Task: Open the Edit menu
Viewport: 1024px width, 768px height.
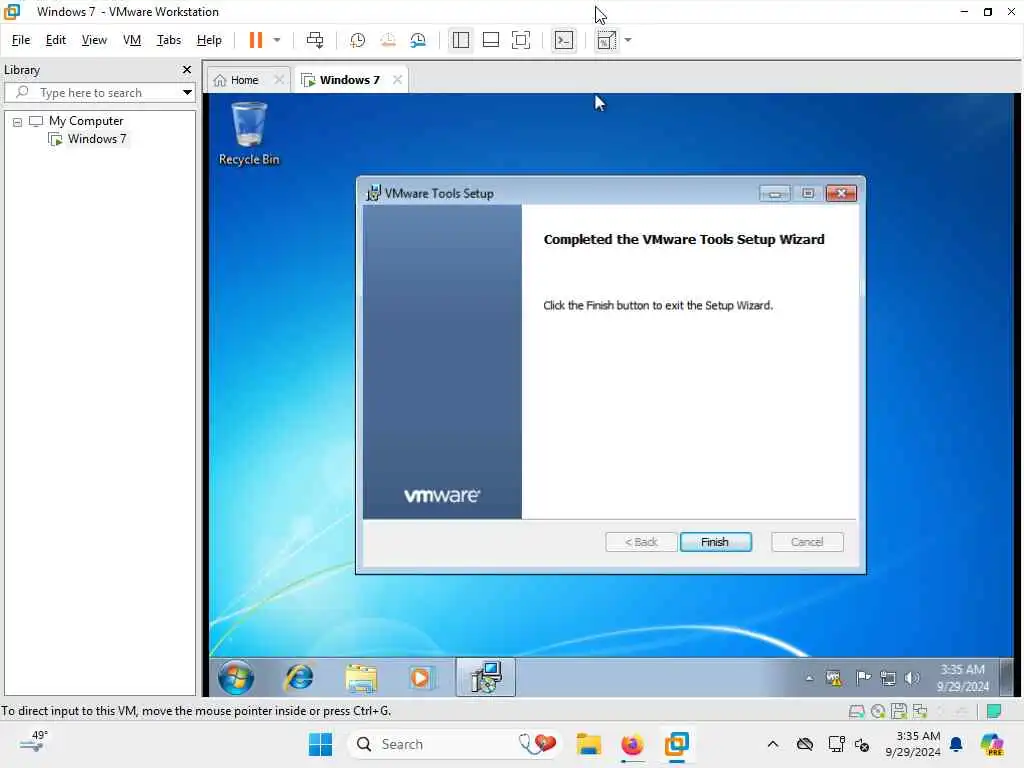Action: 56,40
